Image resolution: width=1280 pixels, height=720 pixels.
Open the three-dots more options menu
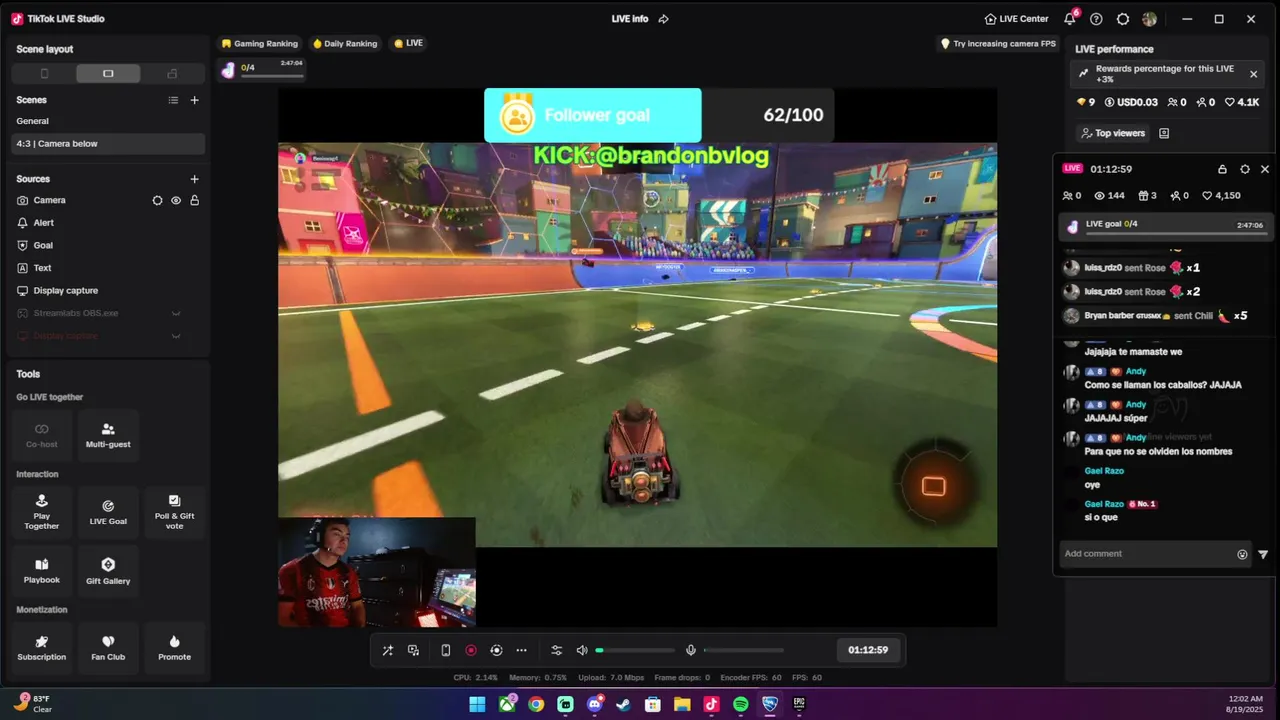point(521,650)
